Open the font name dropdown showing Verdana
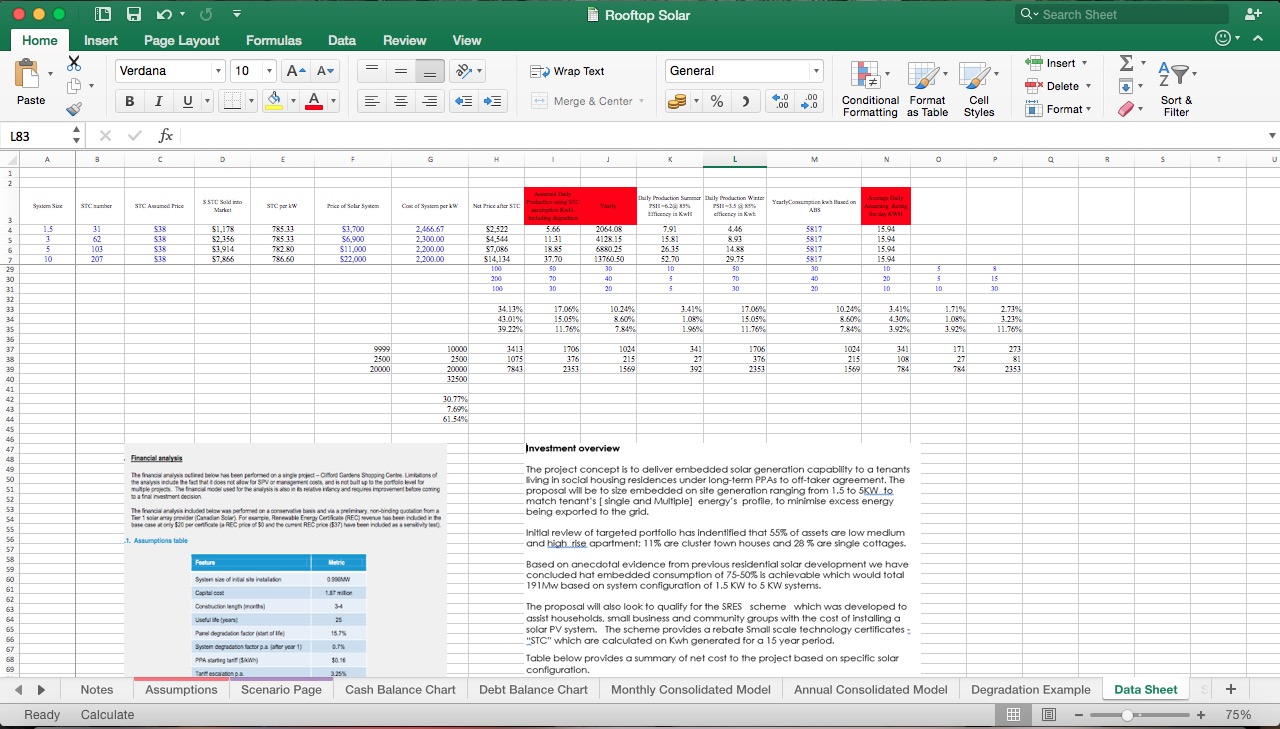 (x=218, y=70)
